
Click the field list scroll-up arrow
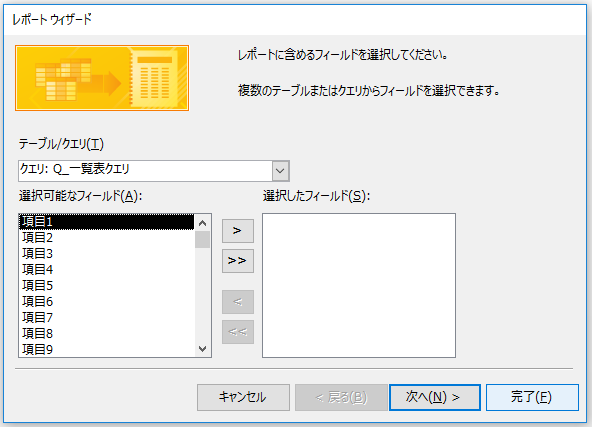[202, 223]
